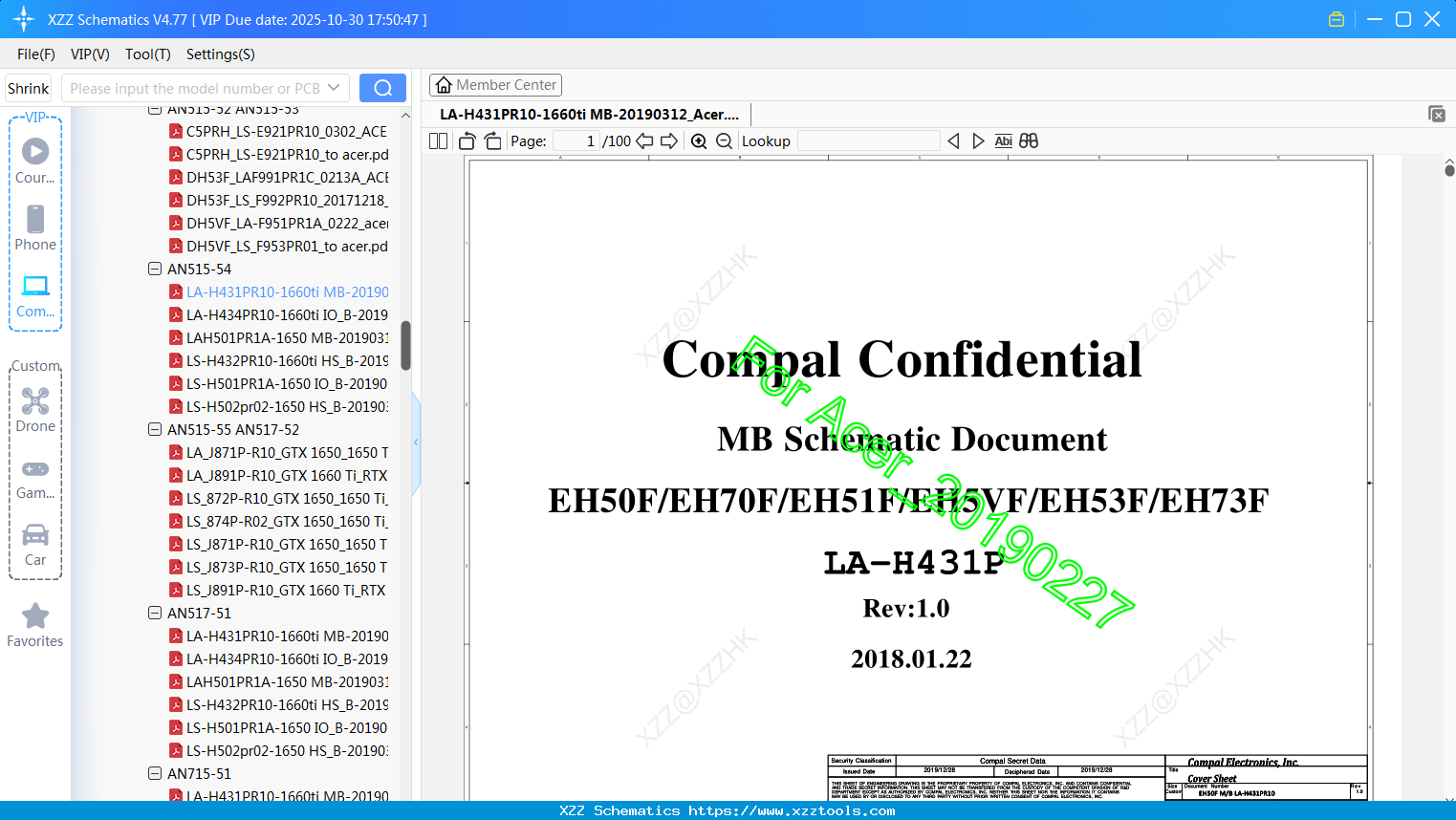Open the Drone category
The width and height of the screenshot is (1456, 820).
point(35,410)
